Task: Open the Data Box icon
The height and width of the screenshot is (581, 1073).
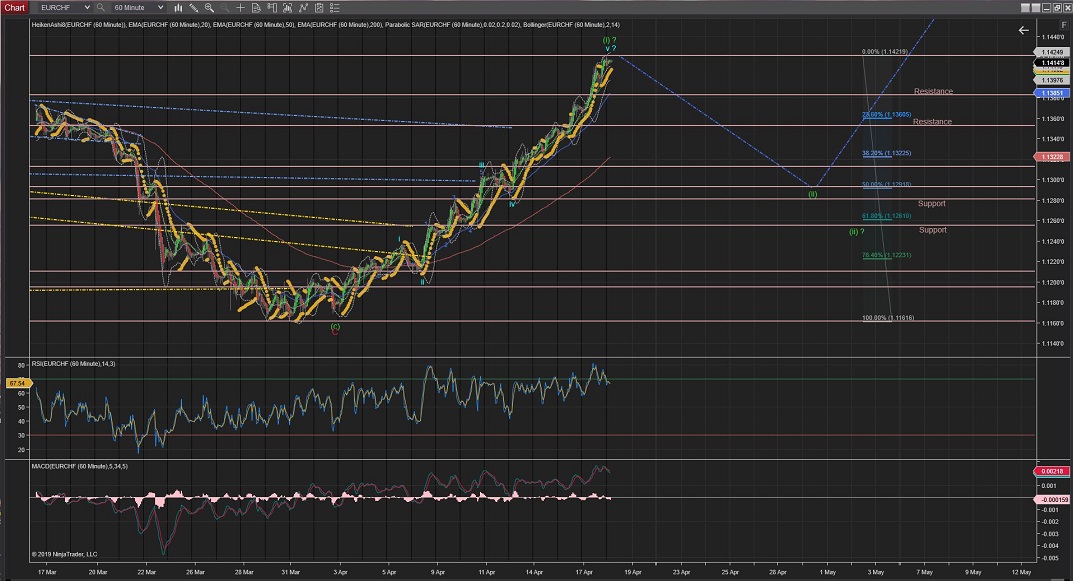Action: coord(255,7)
